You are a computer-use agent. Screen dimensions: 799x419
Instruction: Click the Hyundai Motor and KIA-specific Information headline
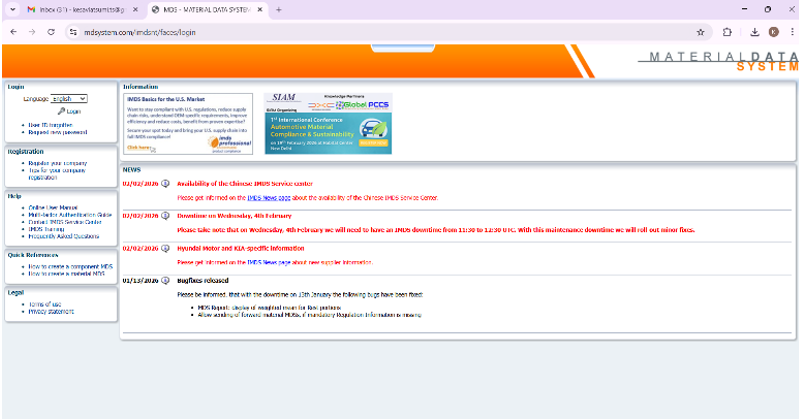pyautogui.click(x=241, y=248)
